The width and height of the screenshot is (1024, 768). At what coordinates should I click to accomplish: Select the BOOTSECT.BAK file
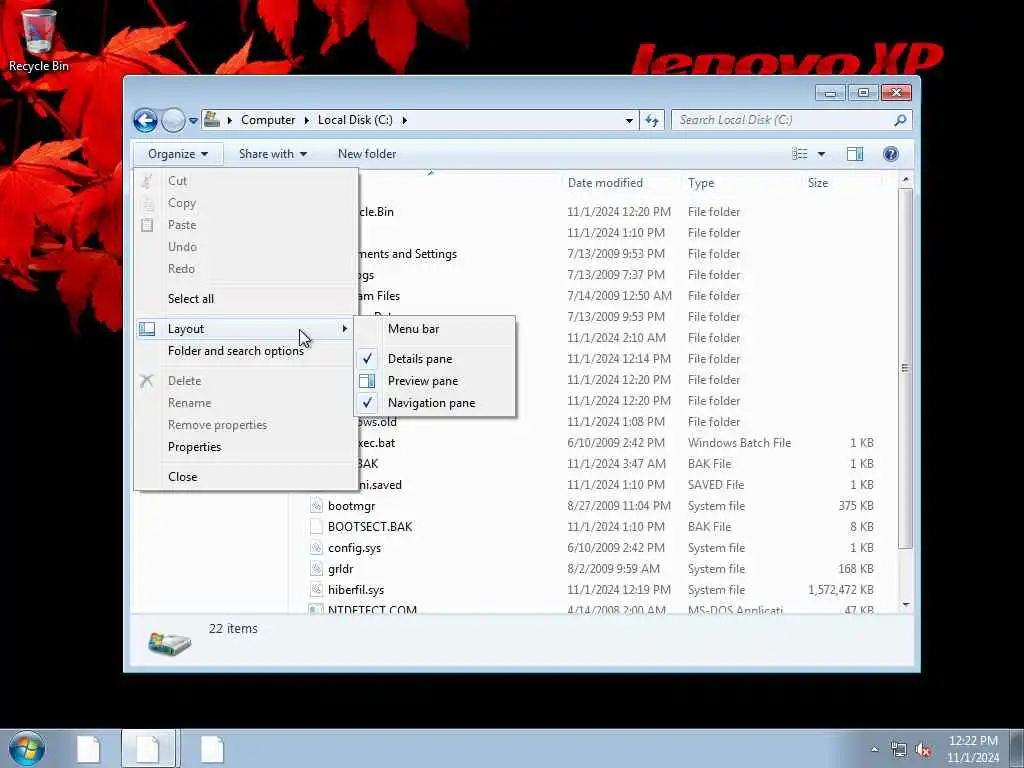370,527
